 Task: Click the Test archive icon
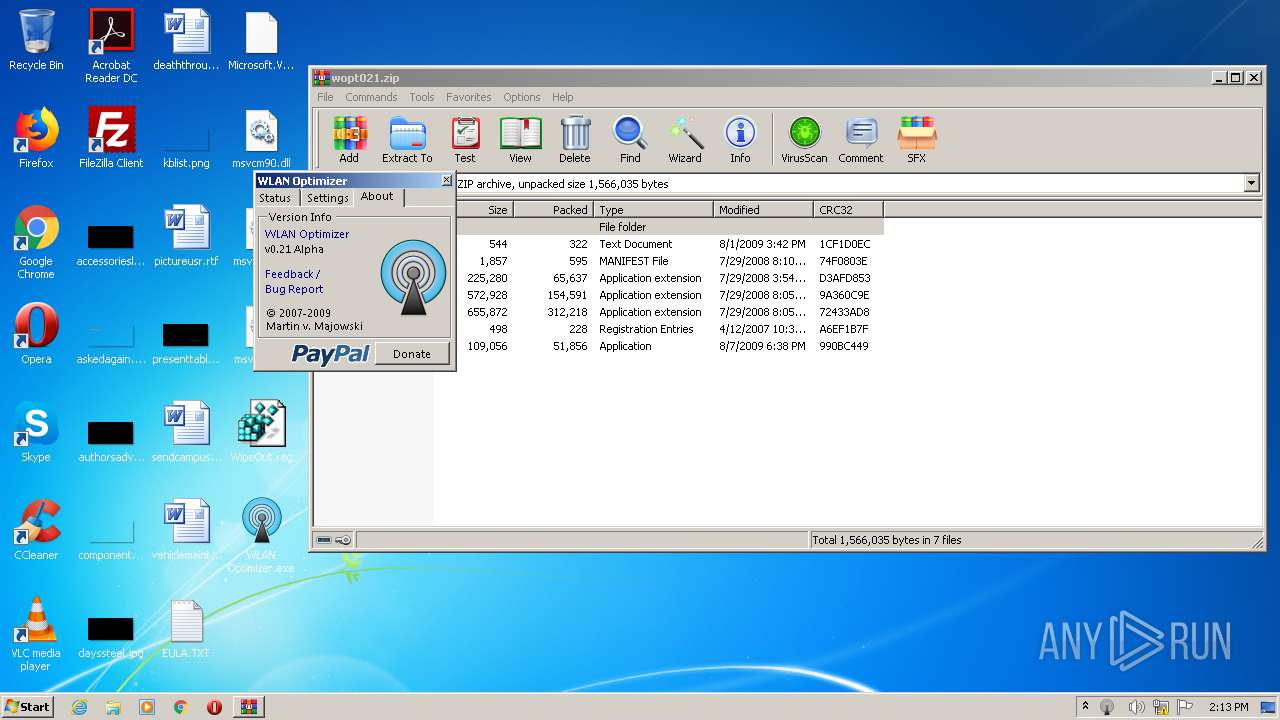[465, 139]
